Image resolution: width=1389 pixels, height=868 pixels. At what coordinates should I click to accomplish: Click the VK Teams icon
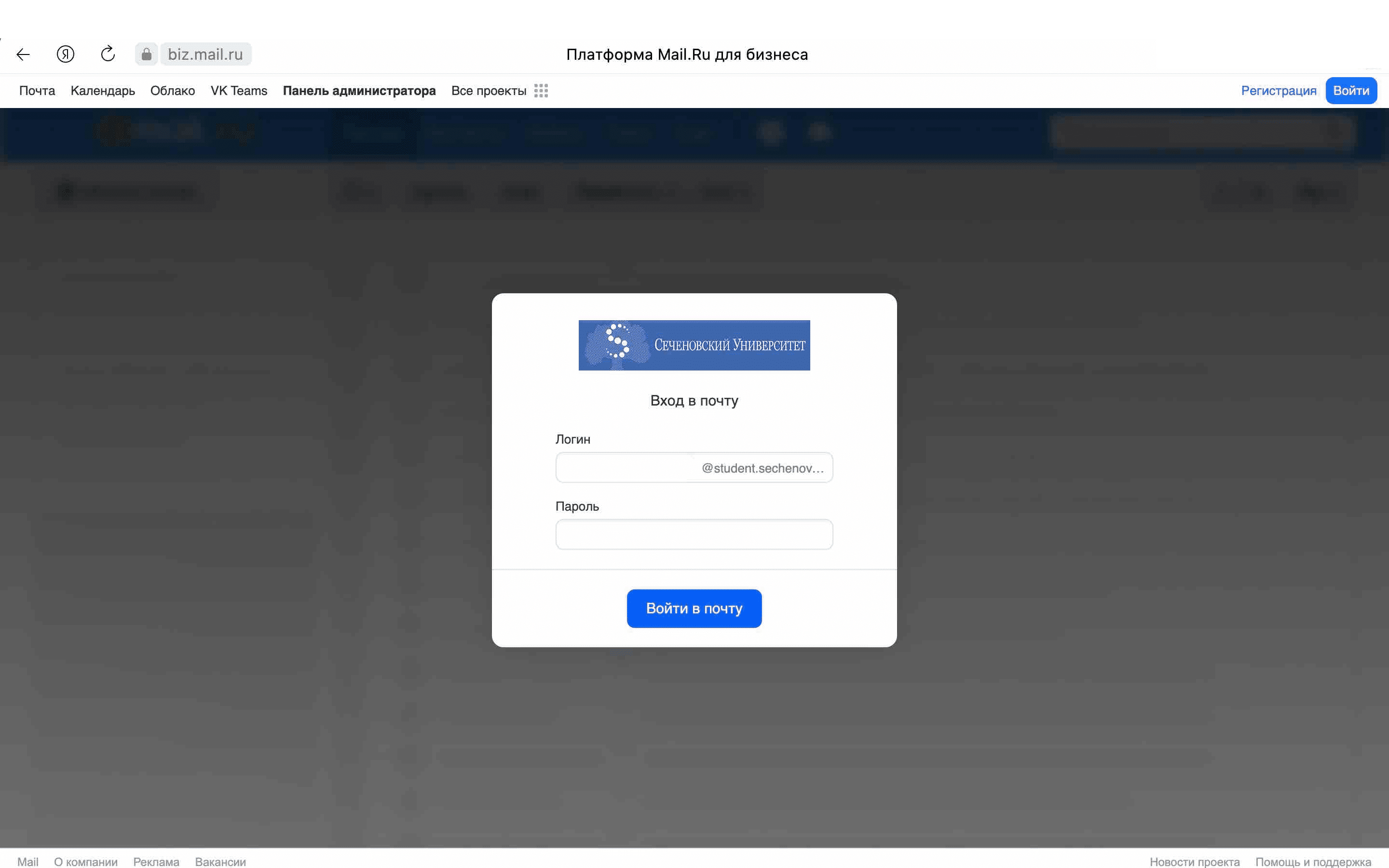pos(237,91)
